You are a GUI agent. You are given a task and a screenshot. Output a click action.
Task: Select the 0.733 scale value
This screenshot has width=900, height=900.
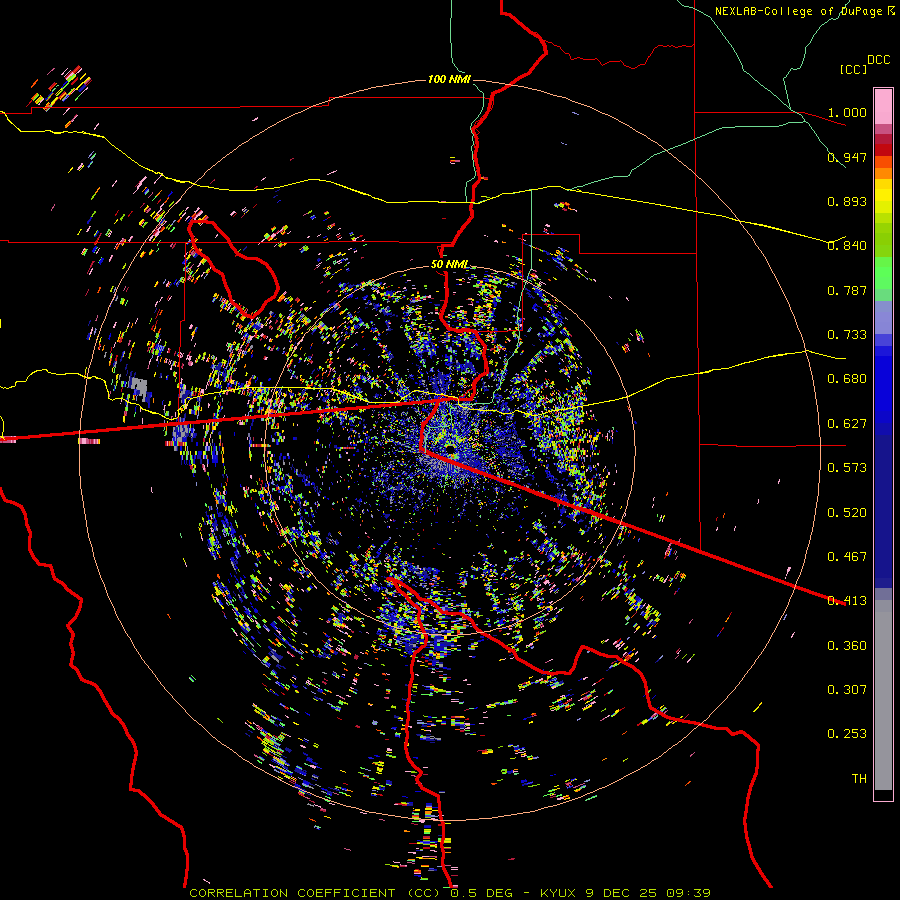tap(847, 335)
